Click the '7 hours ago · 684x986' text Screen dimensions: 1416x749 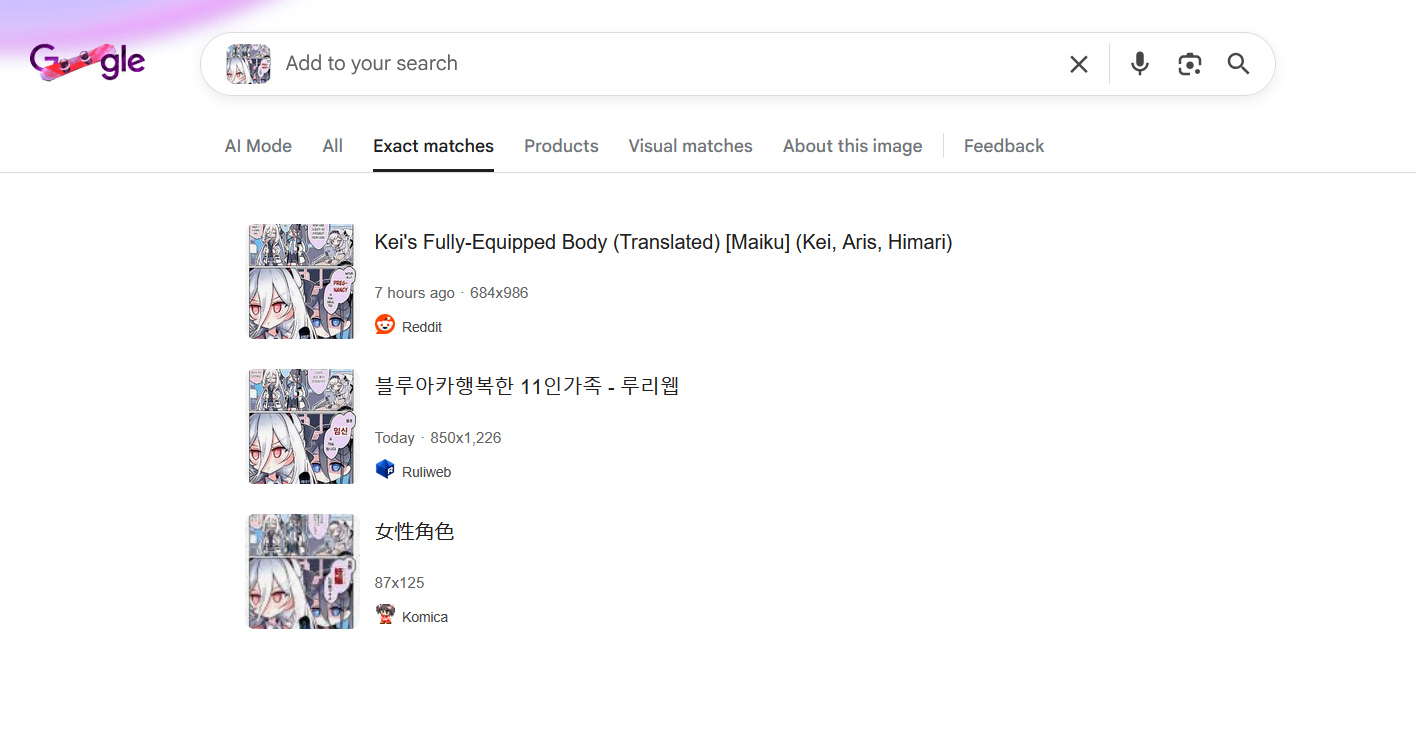[x=451, y=293]
